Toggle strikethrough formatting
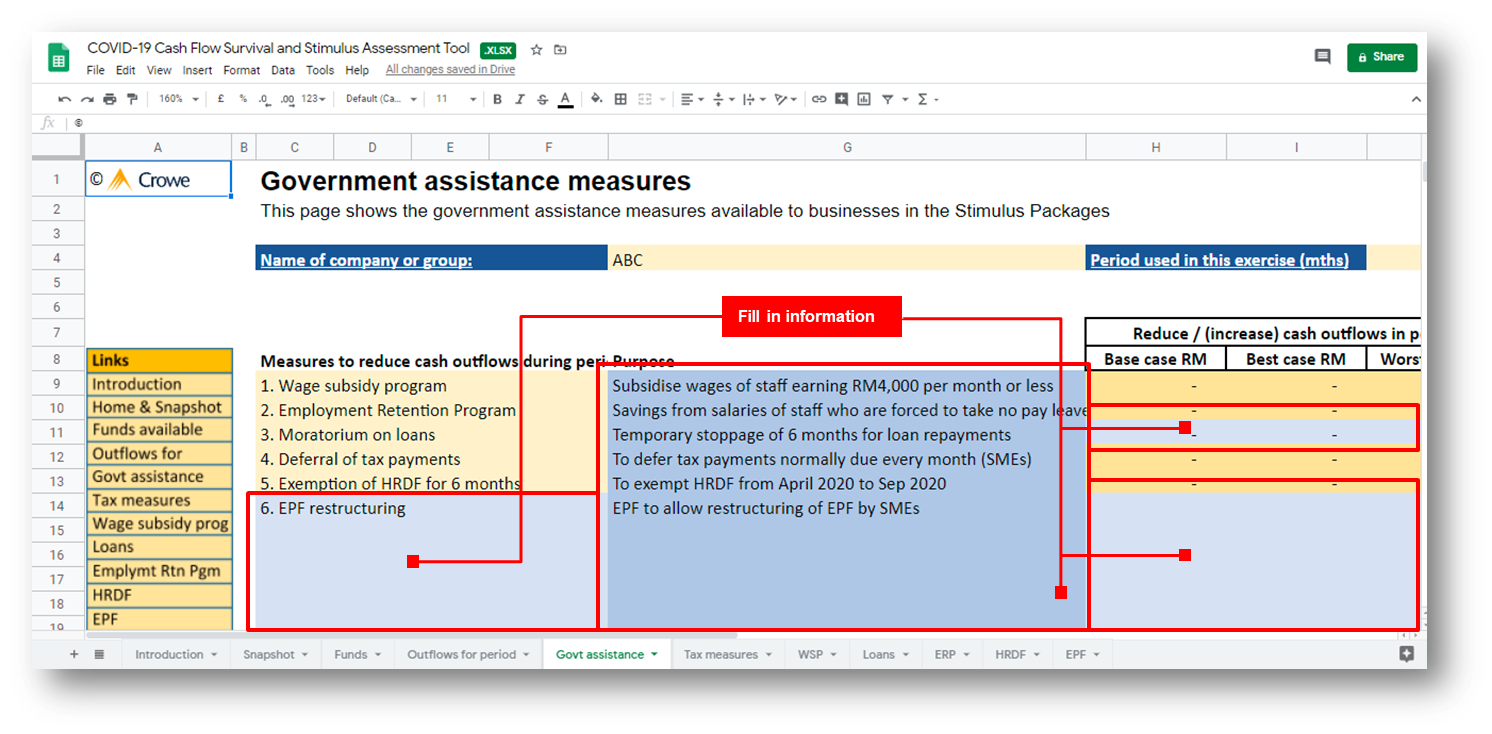Screen dimensions: 1492x734 (x=542, y=99)
